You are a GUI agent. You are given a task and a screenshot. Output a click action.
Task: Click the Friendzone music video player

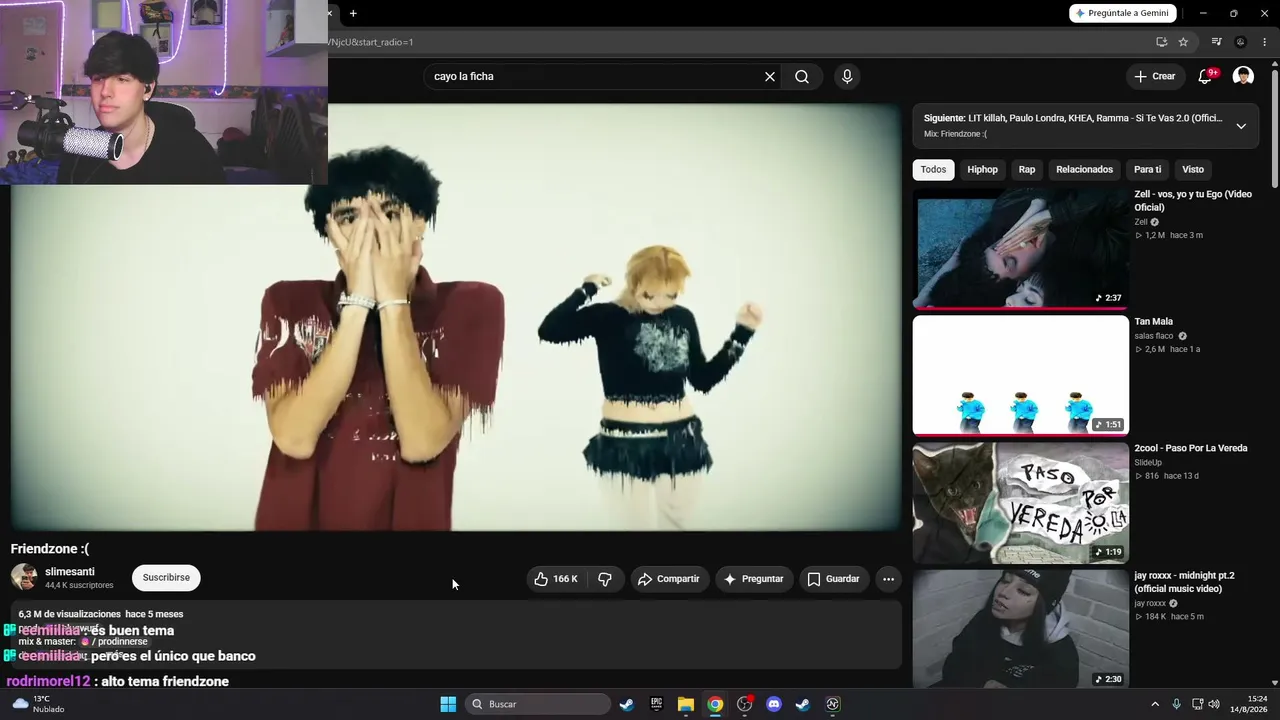(x=456, y=317)
